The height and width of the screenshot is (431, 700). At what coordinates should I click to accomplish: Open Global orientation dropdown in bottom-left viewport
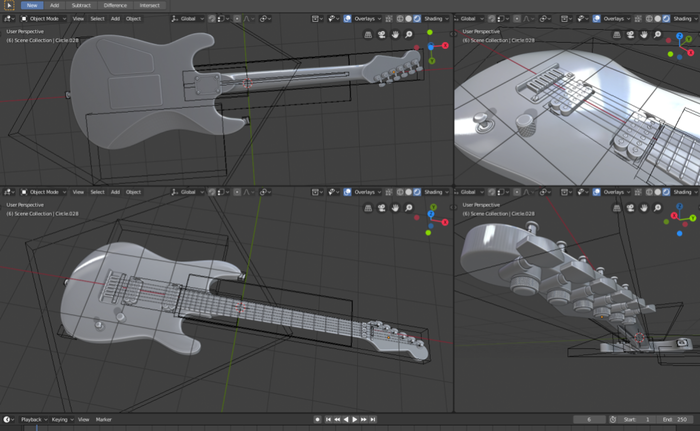coord(188,190)
